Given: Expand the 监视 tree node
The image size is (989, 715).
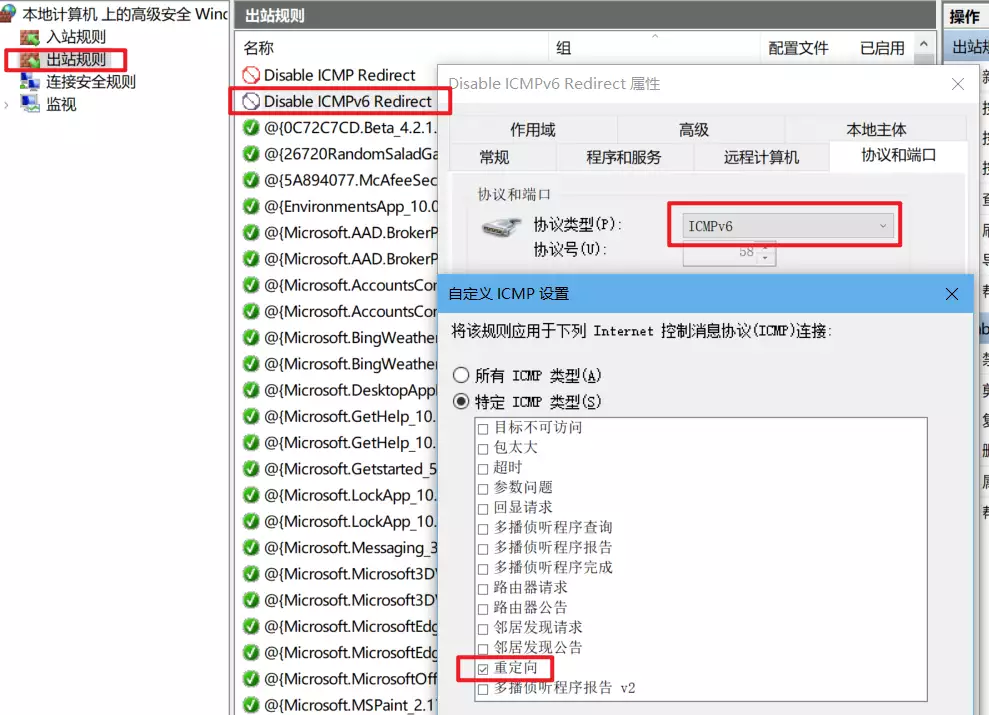Looking at the screenshot, I should point(9,104).
